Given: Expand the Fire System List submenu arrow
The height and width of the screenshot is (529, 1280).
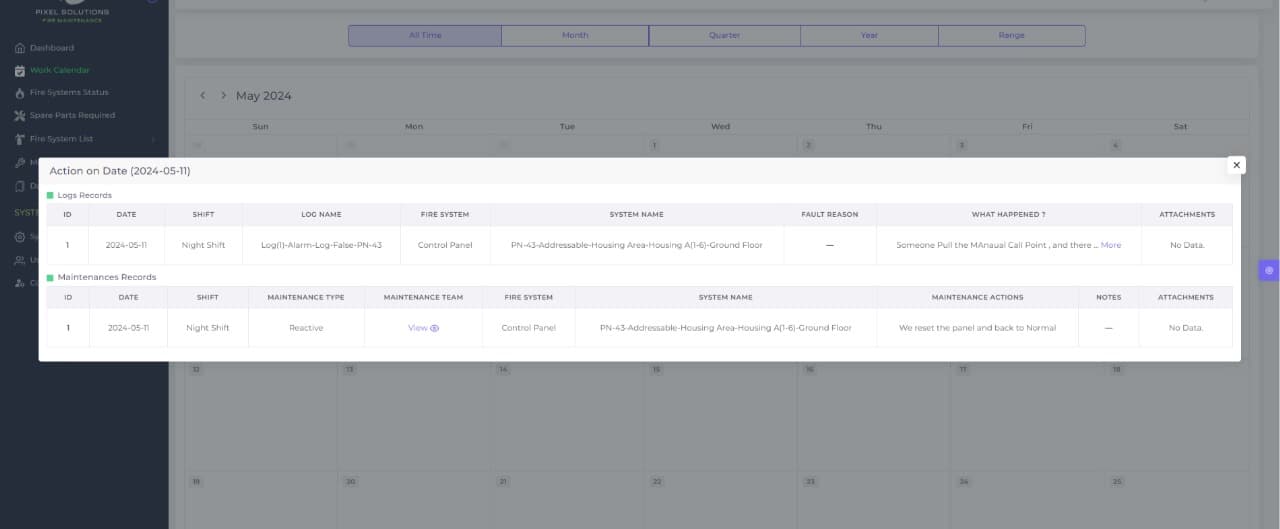Looking at the screenshot, I should [153, 139].
